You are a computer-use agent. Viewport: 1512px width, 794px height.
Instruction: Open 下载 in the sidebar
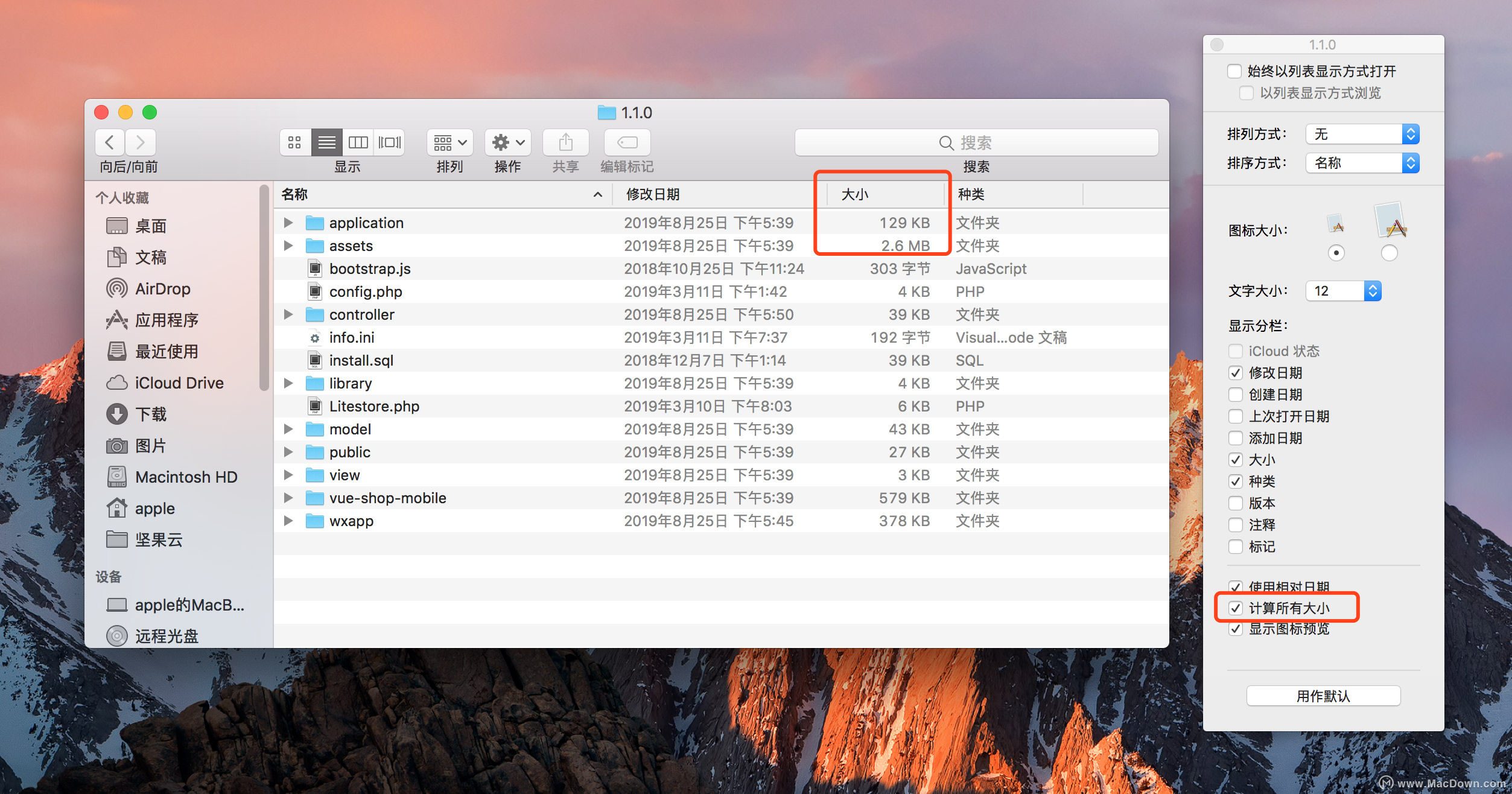[136, 414]
